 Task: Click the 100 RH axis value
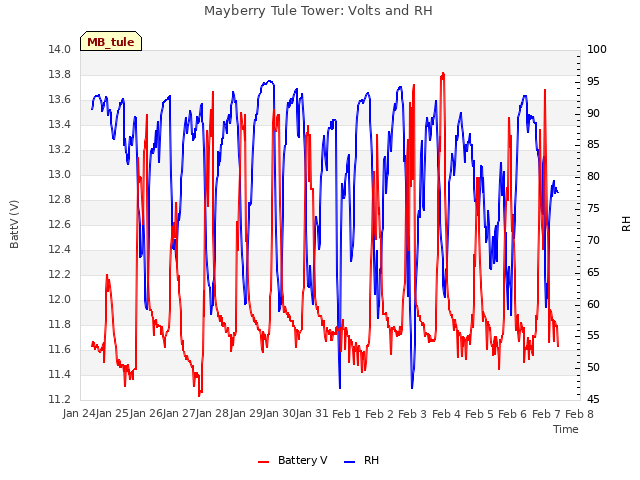597,50
